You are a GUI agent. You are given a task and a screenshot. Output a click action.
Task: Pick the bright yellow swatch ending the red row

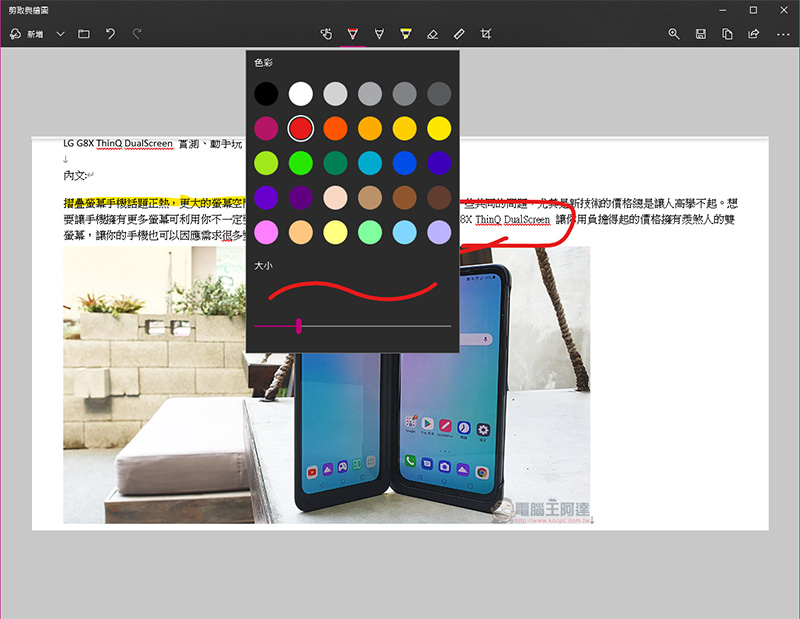(x=439, y=129)
